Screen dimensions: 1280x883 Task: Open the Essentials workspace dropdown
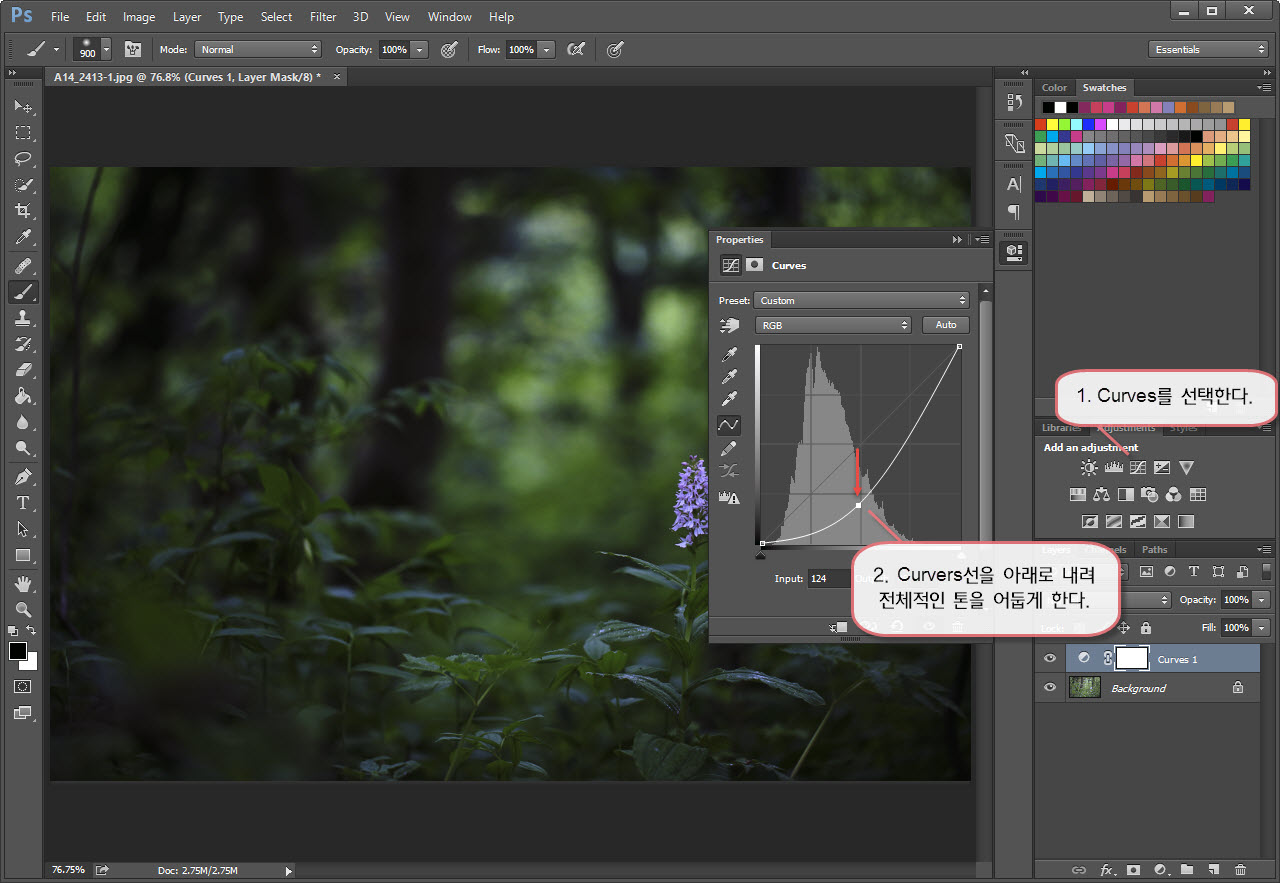1208,49
